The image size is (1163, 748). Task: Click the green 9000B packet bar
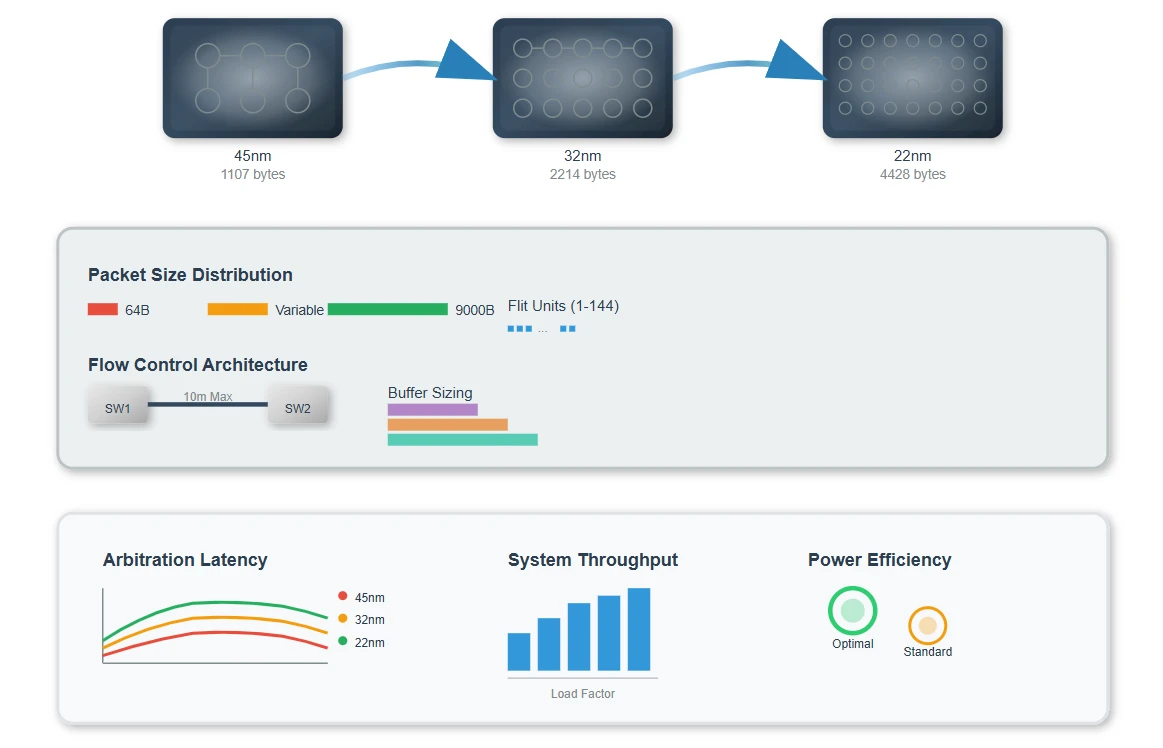(x=388, y=309)
